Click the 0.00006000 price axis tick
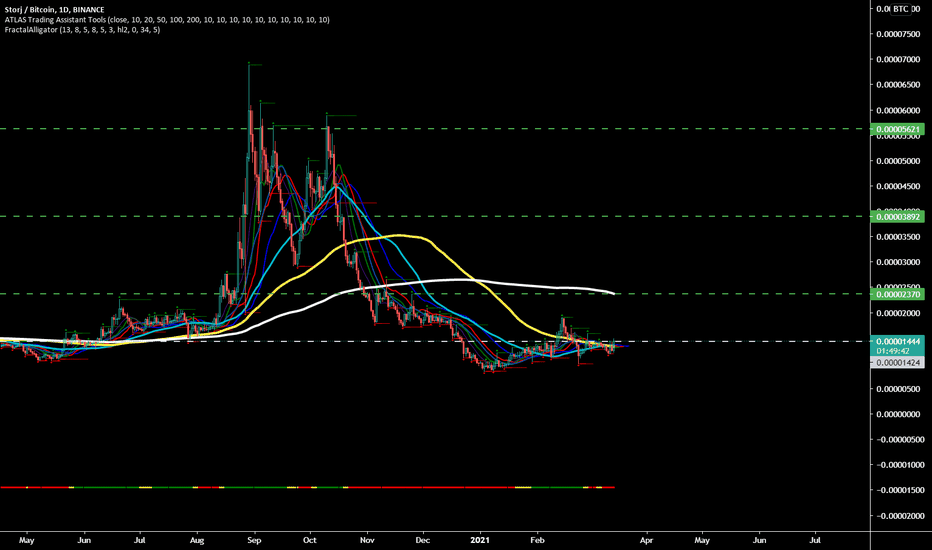The image size is (932, 550). [x=898, y=111]
